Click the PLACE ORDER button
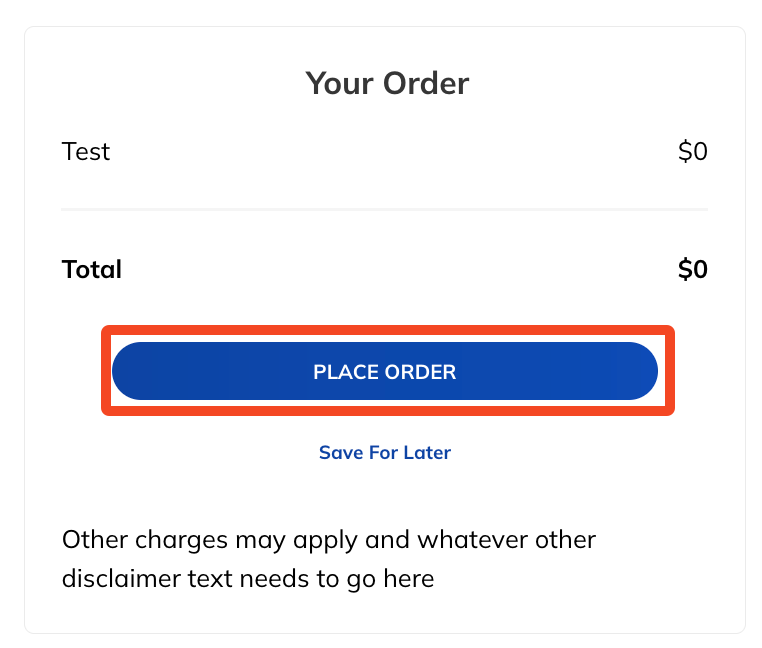762x648 pixels. [x=385, y=372]
